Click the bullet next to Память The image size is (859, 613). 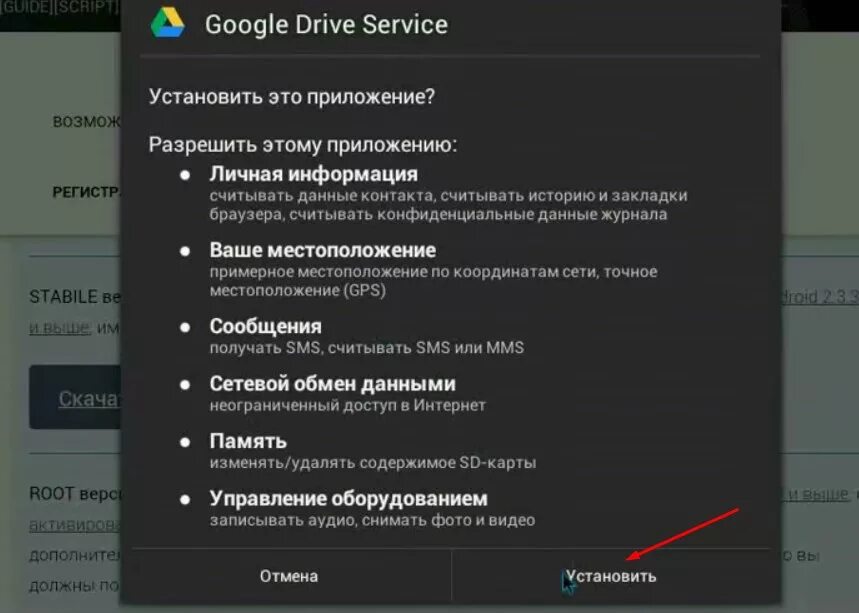click(x=185, y=442)
